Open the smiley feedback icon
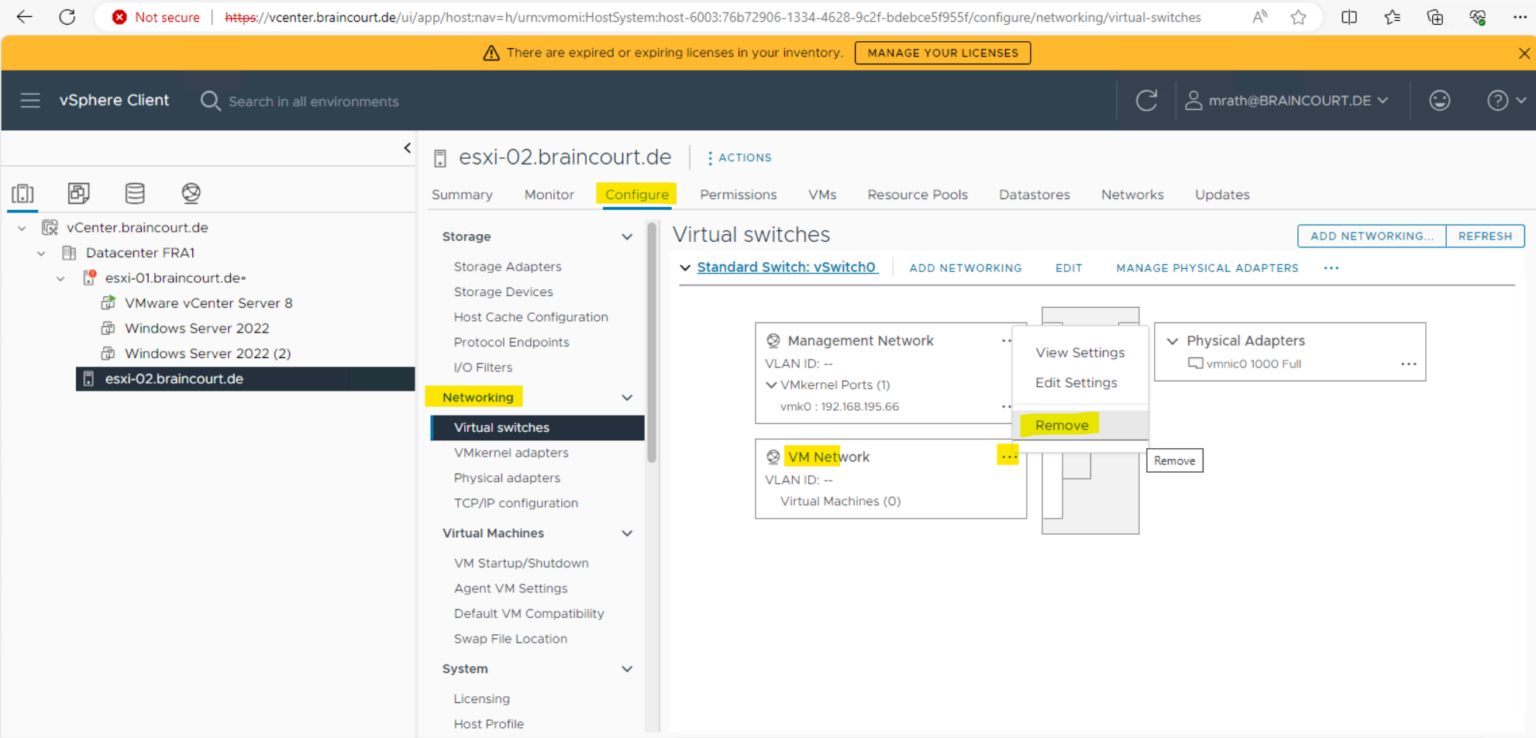This screenshot has height=738, width=1536. click(x=1439, y=101)
